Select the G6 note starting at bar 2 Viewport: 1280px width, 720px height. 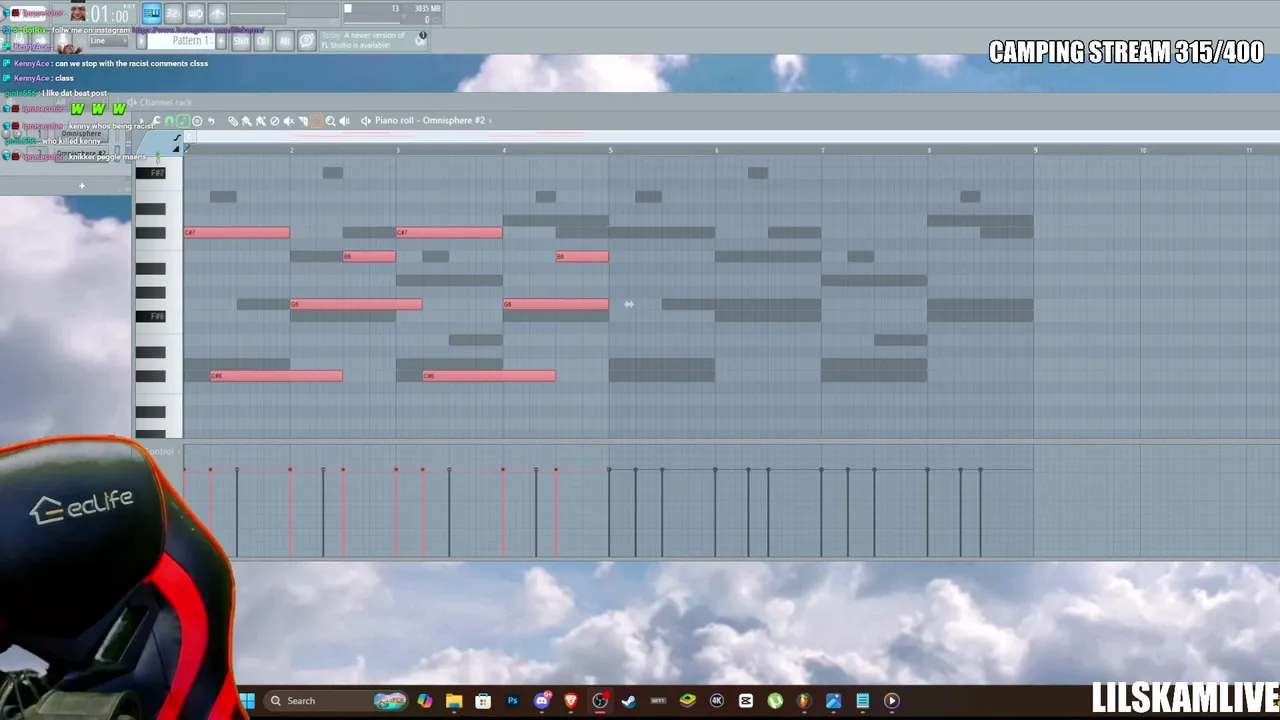[356, 304]
